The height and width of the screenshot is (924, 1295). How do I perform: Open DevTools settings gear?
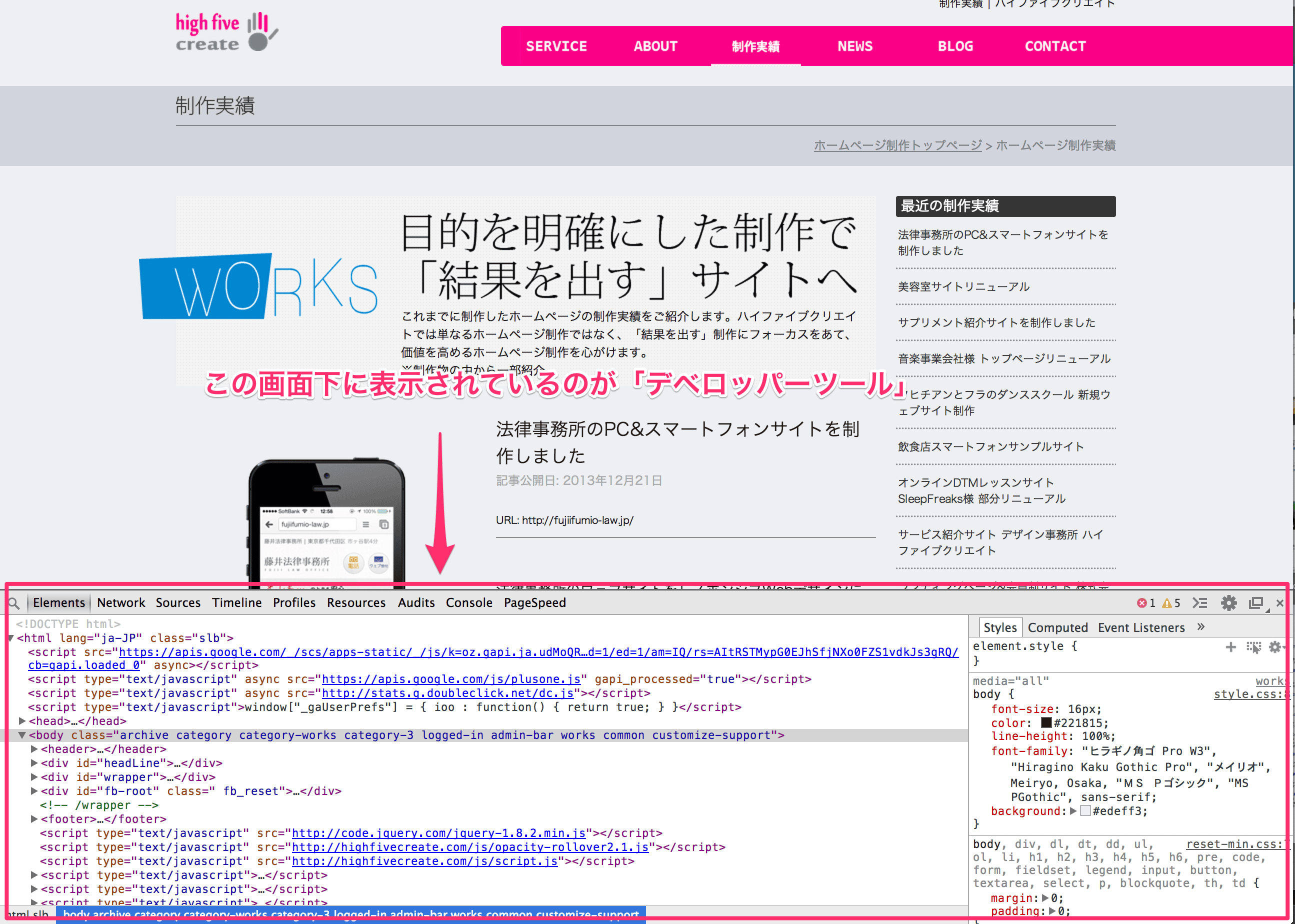pos(1229,603)
